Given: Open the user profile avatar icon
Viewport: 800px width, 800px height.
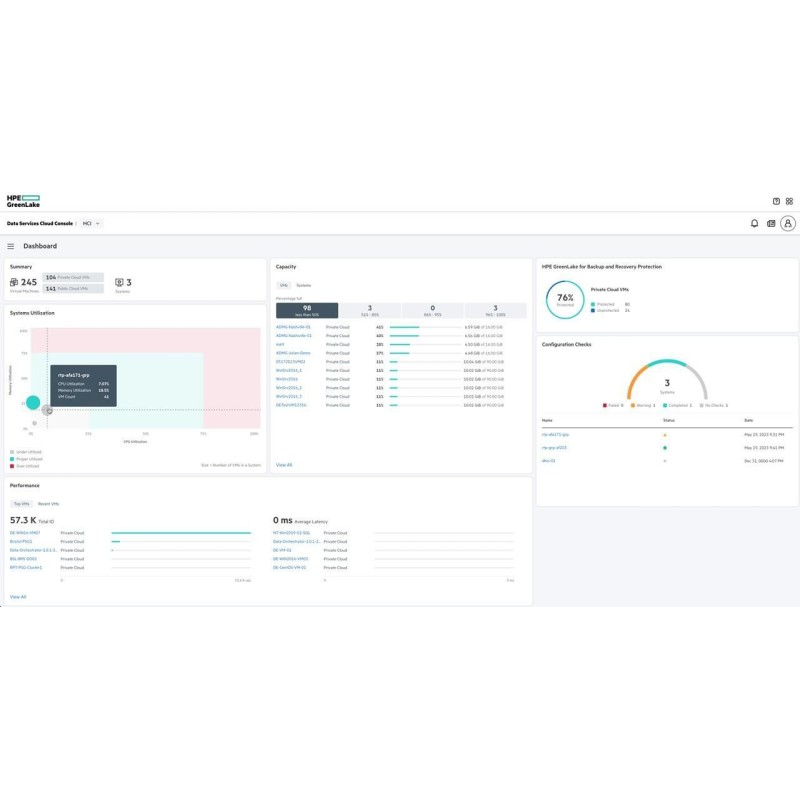Looking at the screenshot, I should pyautogui.click(x=788, y=223).
